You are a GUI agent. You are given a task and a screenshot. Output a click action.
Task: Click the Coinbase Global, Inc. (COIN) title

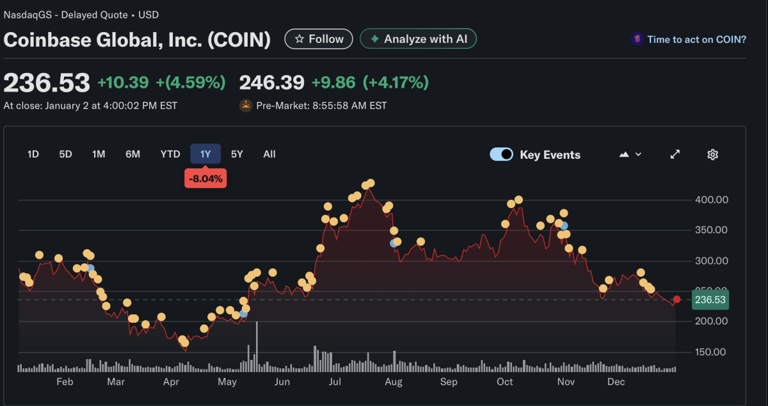(137, 40)
